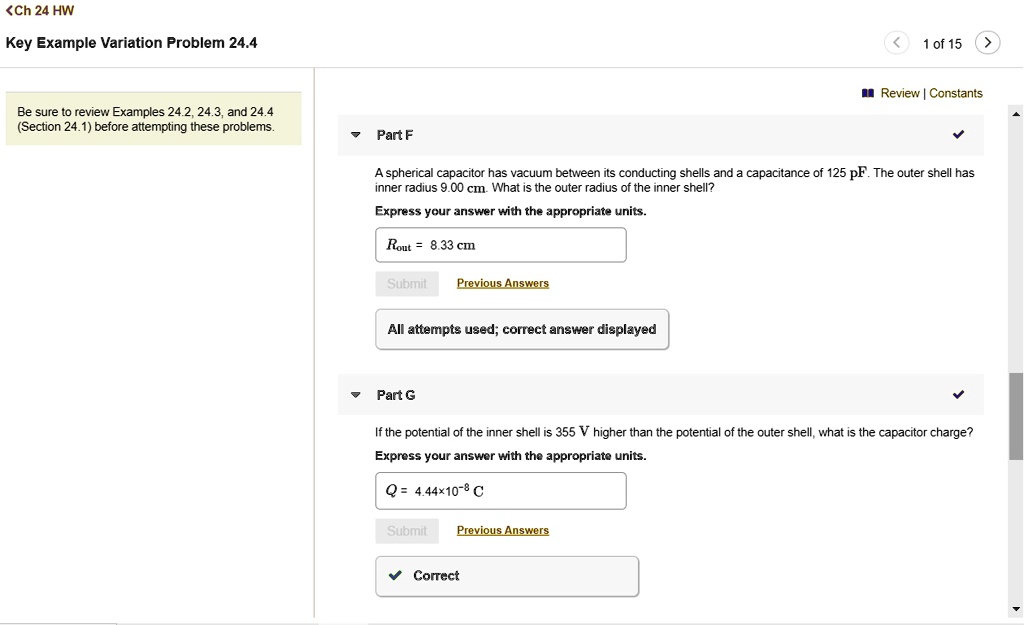Image resolution: width=1024 pixels, height=625 pixels.
Task: Click the checkmark on Part F header
Action: 958,132
